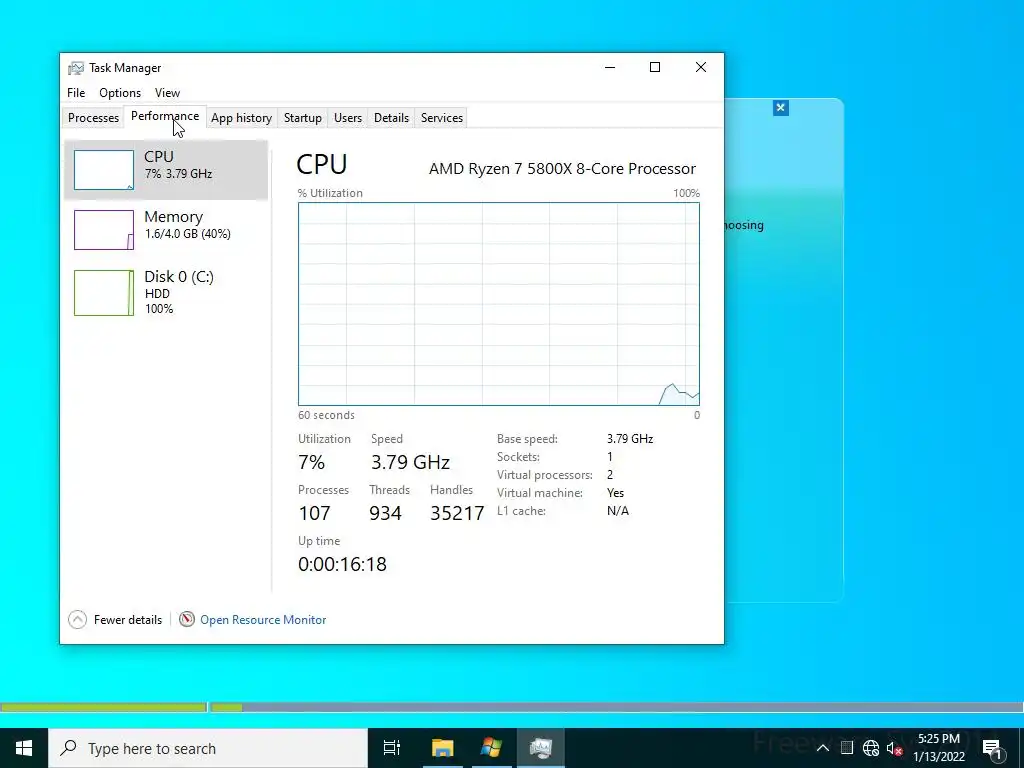Click the Handles count 35217
This screenshot has width=1024, height=768.
[x=457, y=513]
